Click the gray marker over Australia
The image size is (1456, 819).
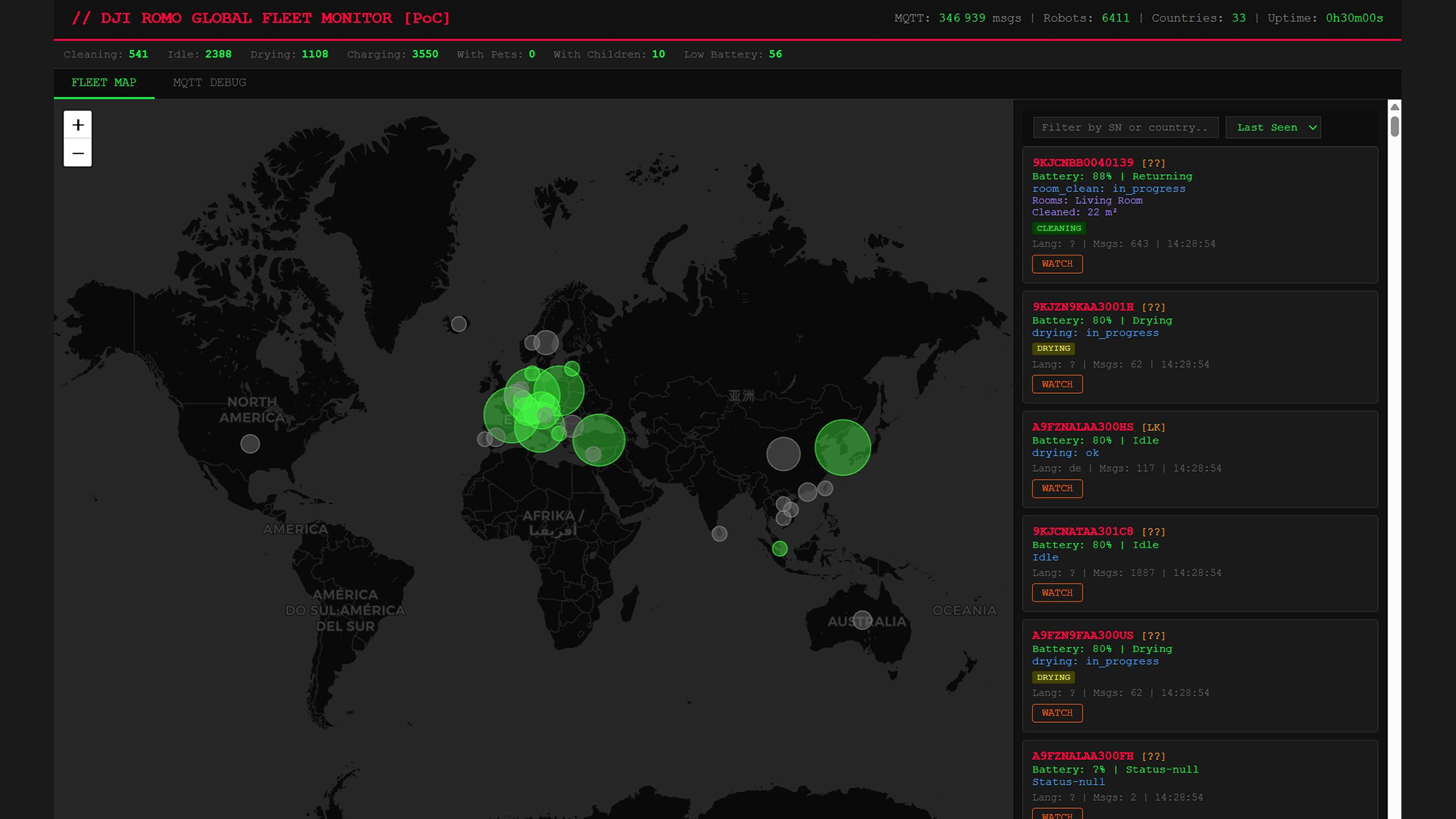point(863,620)
